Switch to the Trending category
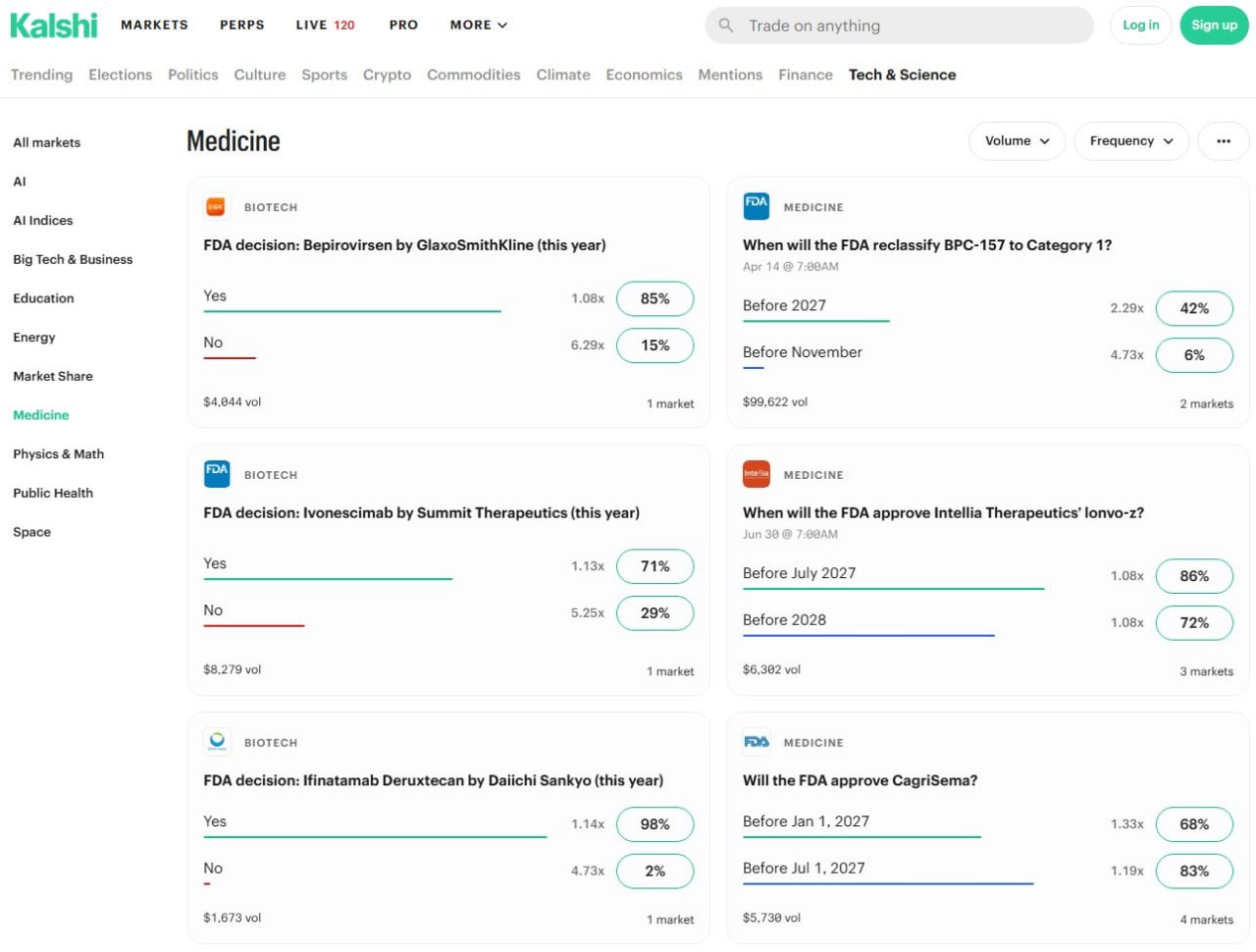Image resolution: width=1256 pixels, height=952 pixels. 41,75
